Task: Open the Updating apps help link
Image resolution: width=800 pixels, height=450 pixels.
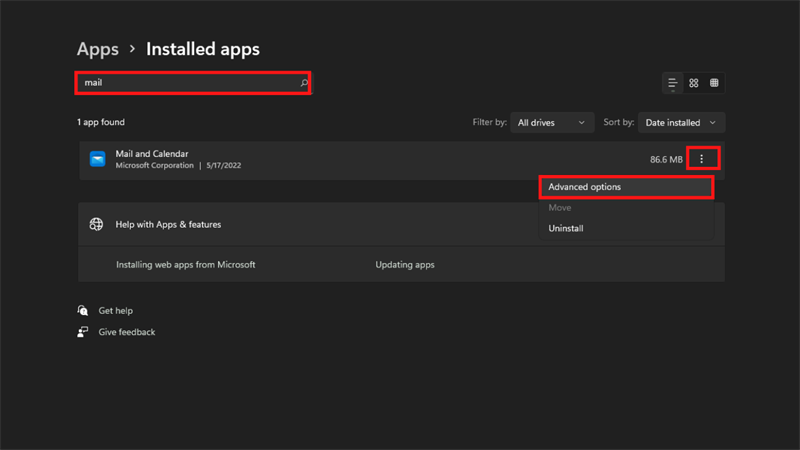Action: coord(405,265)
